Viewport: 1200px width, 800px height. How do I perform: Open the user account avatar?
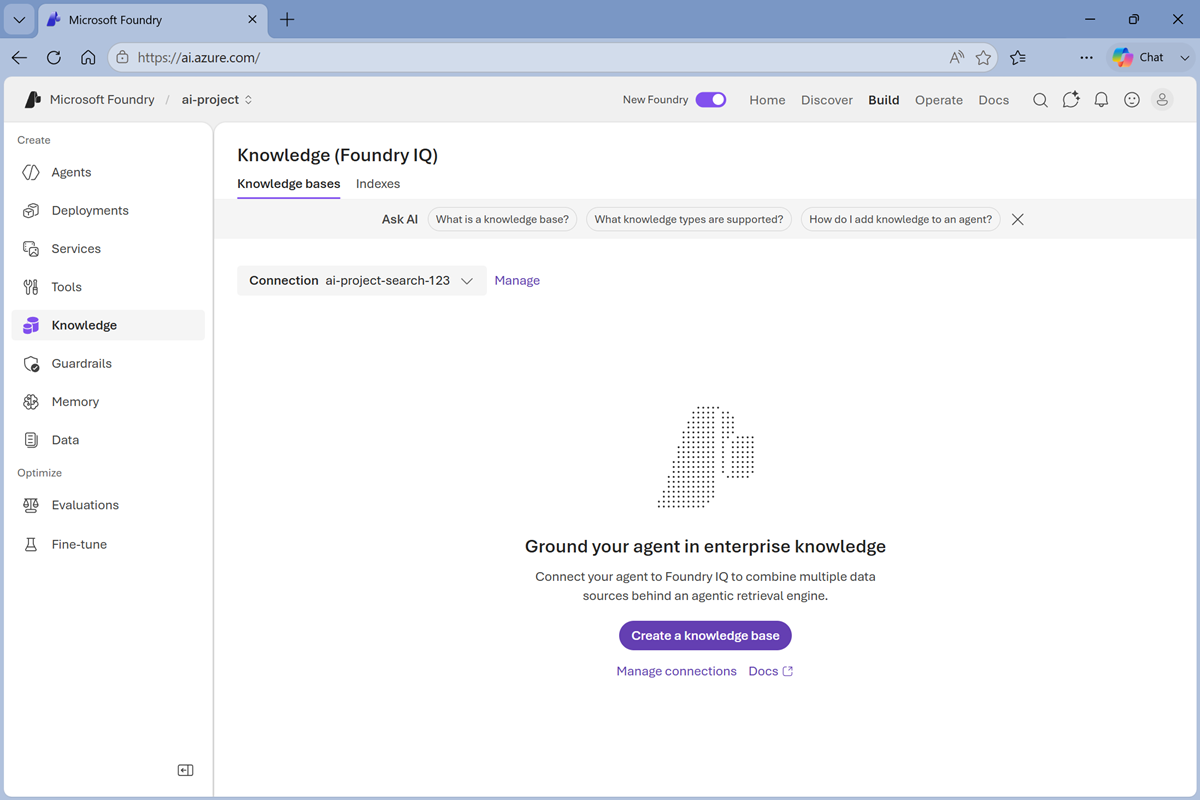1162,100
